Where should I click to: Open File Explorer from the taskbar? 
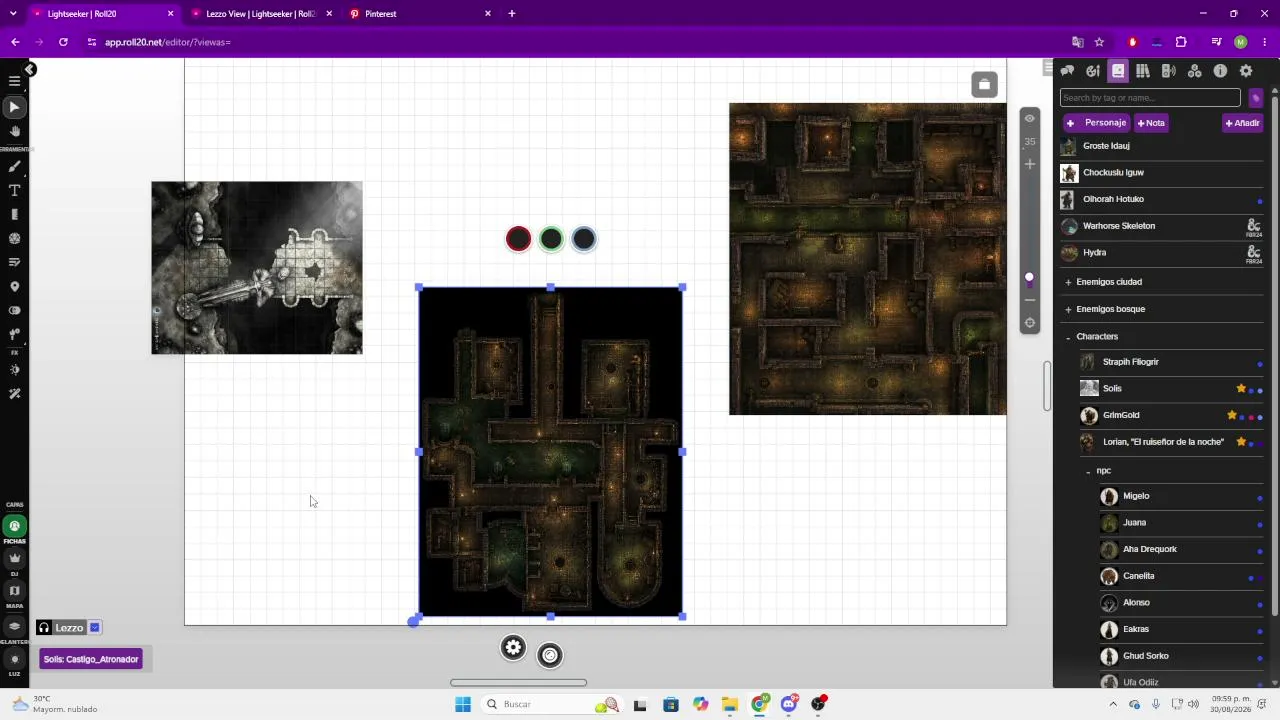[x=730, y=704]
